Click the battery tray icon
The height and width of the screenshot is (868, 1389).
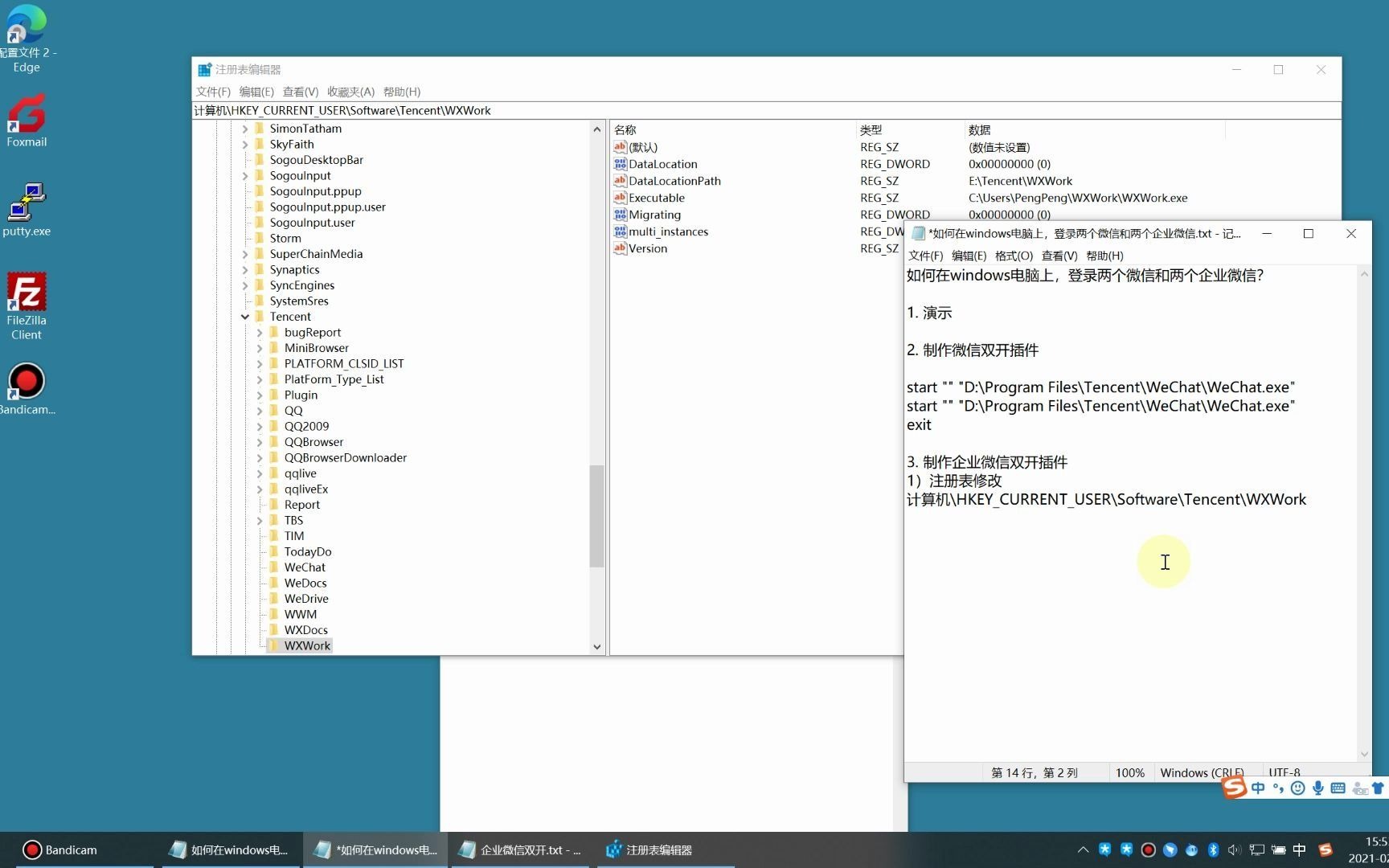(x=1278, y=850)
